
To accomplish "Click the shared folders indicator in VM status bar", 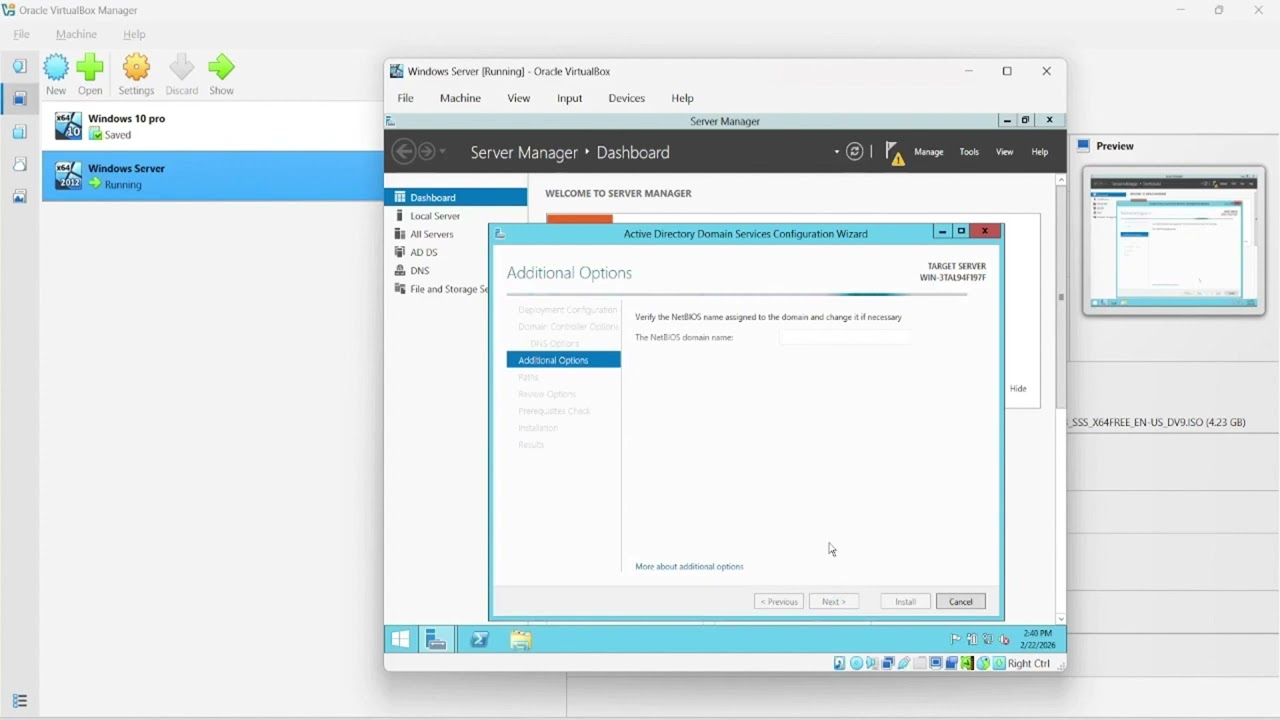I will 920,663.
